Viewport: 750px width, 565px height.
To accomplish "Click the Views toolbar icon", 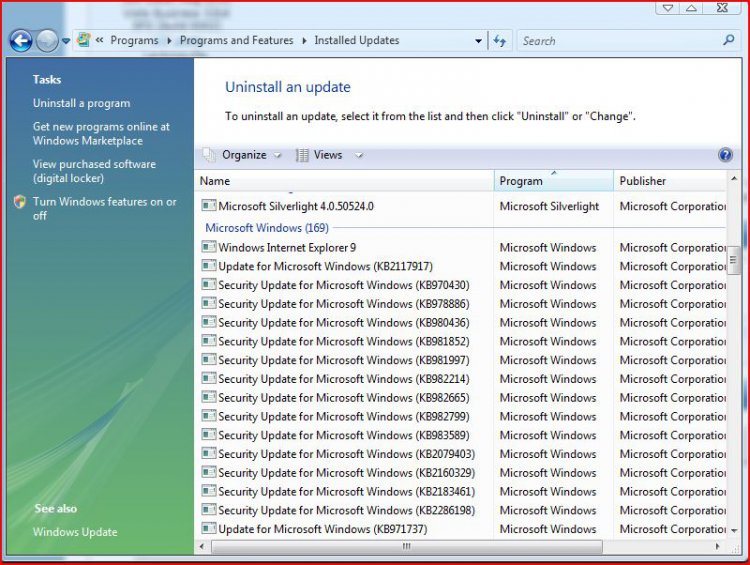I will pos(302,155).
